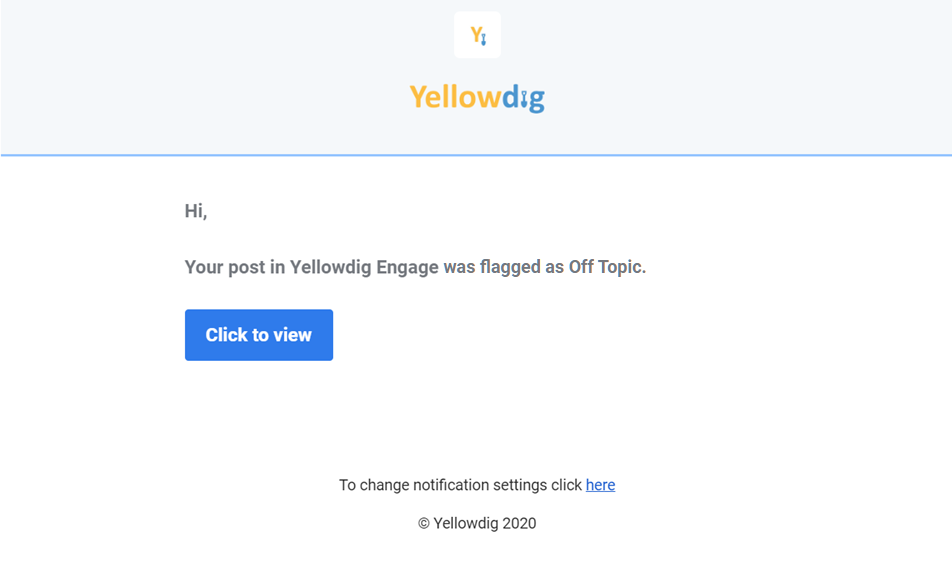Click the copyright symbol in the footer
Screen dimensions: 952x570
[424, 523]
